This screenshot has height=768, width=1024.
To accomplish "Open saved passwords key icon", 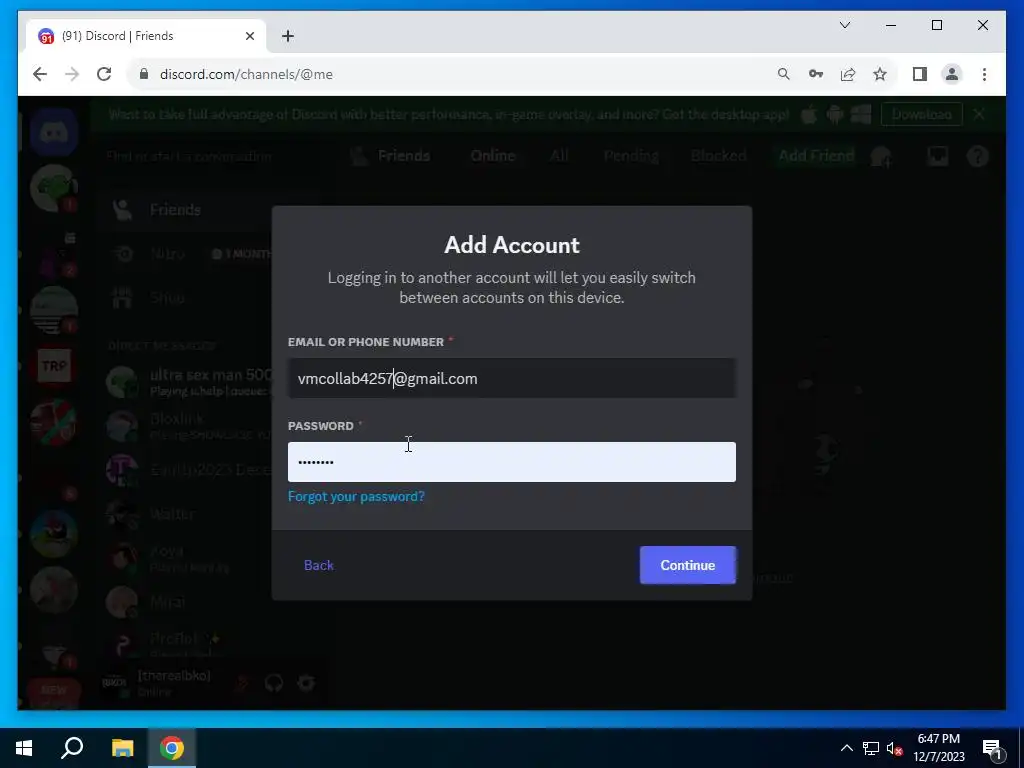I will 816,74.
